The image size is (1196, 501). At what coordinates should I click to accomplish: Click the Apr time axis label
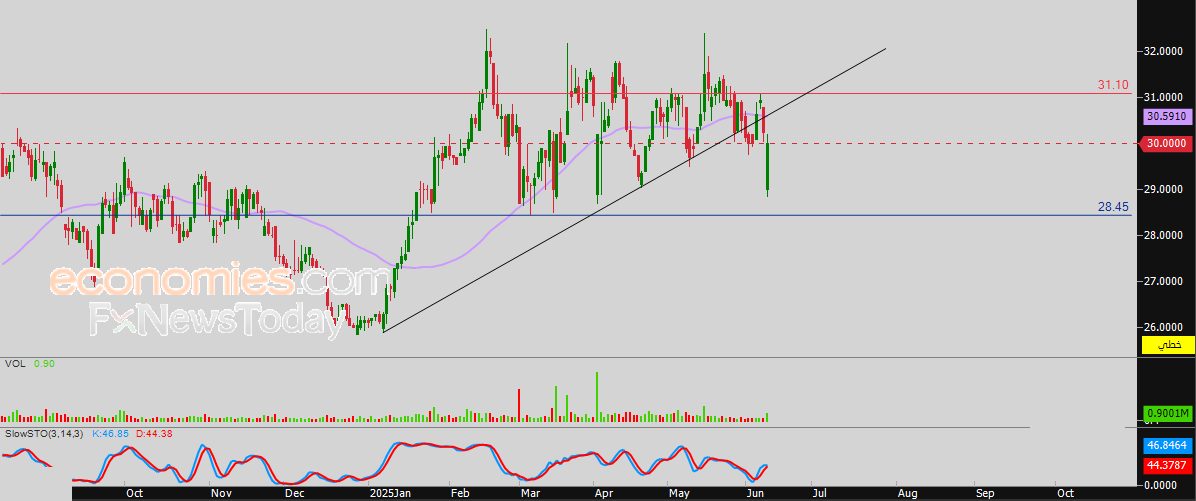pyautogui.click(x=603, y=494)
